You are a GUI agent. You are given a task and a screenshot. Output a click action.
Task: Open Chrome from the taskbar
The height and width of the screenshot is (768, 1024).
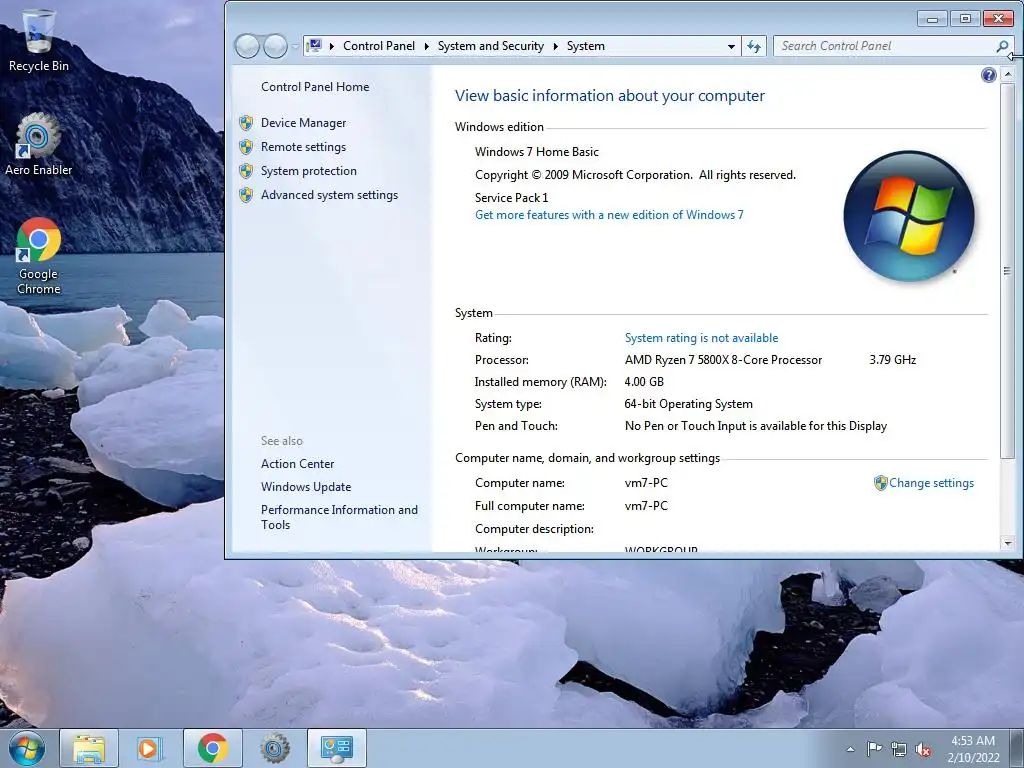pos(212,748)
